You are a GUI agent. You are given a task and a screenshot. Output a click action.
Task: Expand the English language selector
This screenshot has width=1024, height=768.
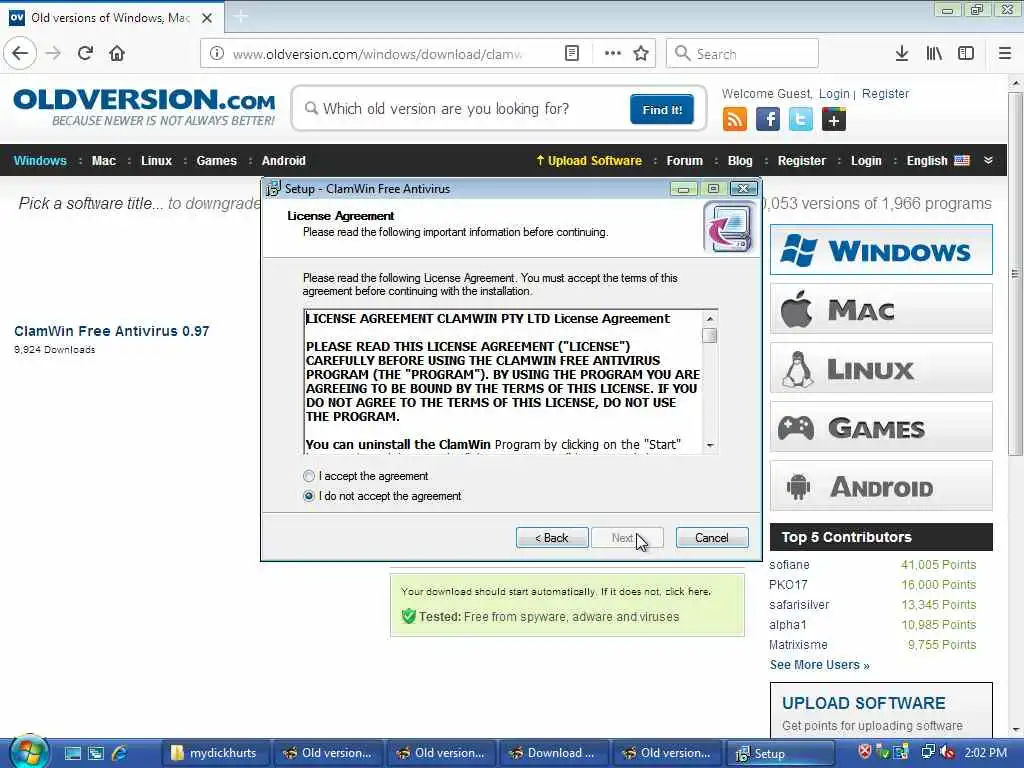pyautogui.click(x=938, y=161)
